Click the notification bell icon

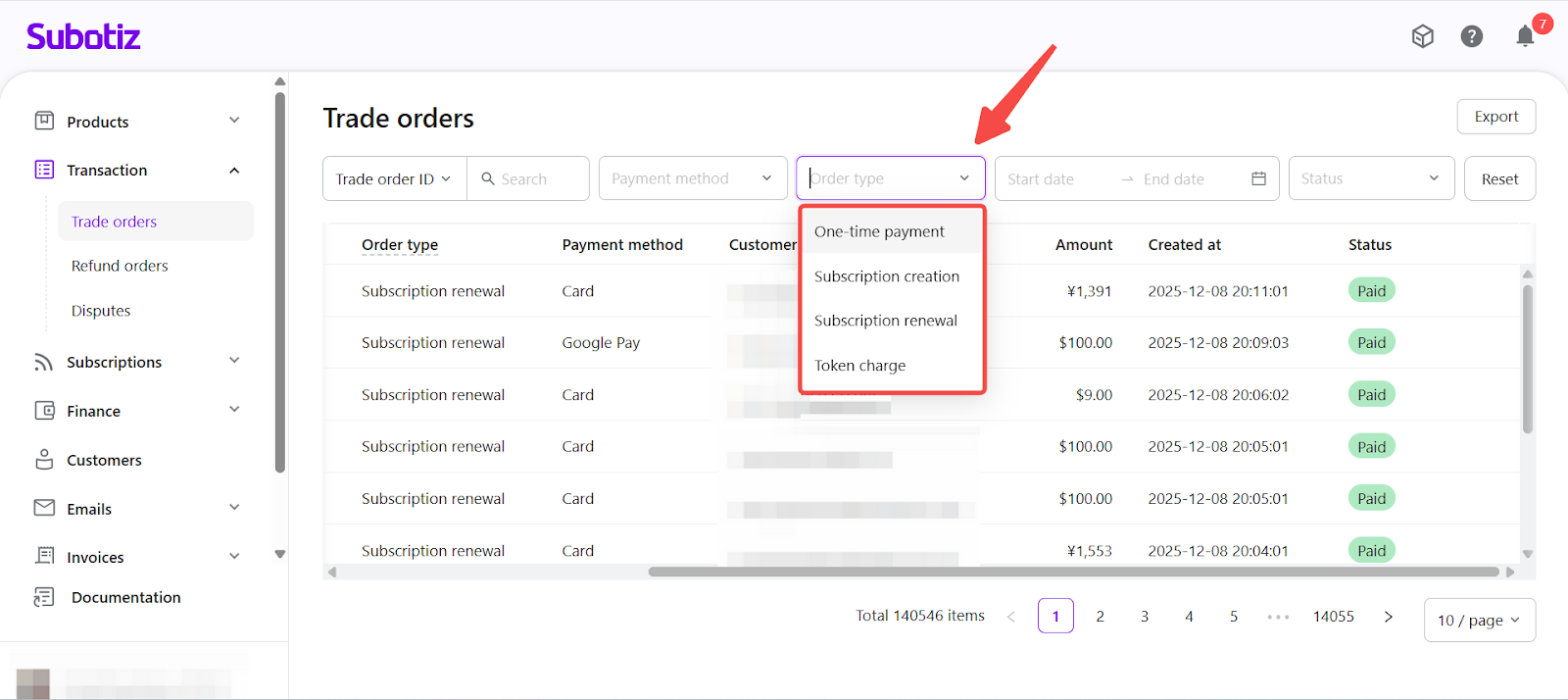(x=1525, y=37)
